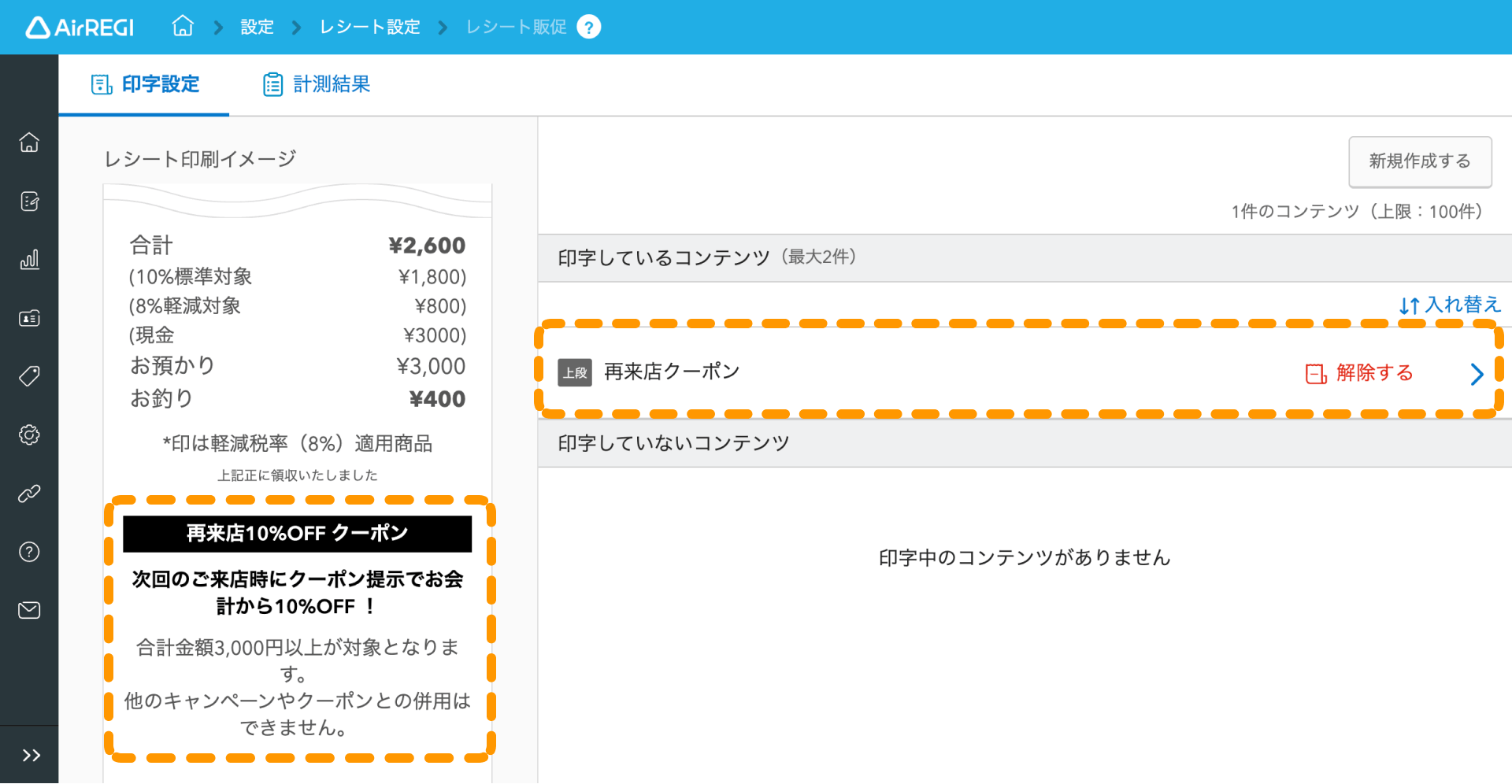Click 上記正に領収いたしました text
The width and height of the screenshot is (1512, 784).
point(298,475)
